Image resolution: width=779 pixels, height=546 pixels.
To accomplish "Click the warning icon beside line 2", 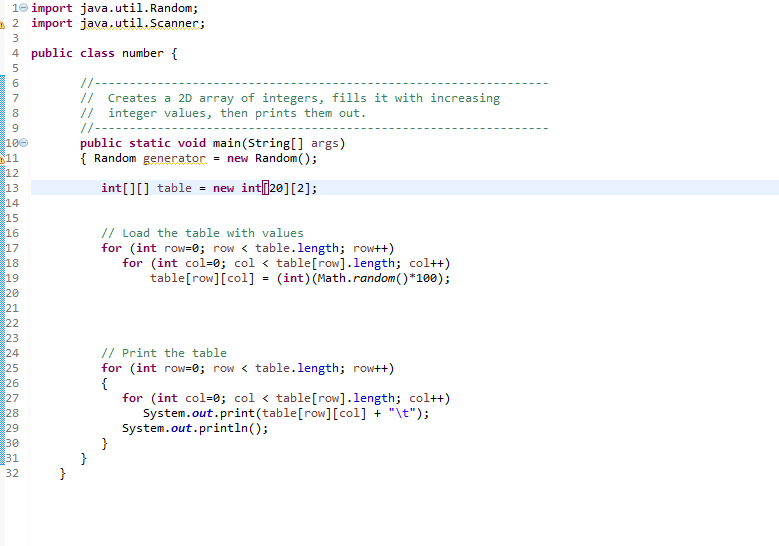I will point(2,24).
